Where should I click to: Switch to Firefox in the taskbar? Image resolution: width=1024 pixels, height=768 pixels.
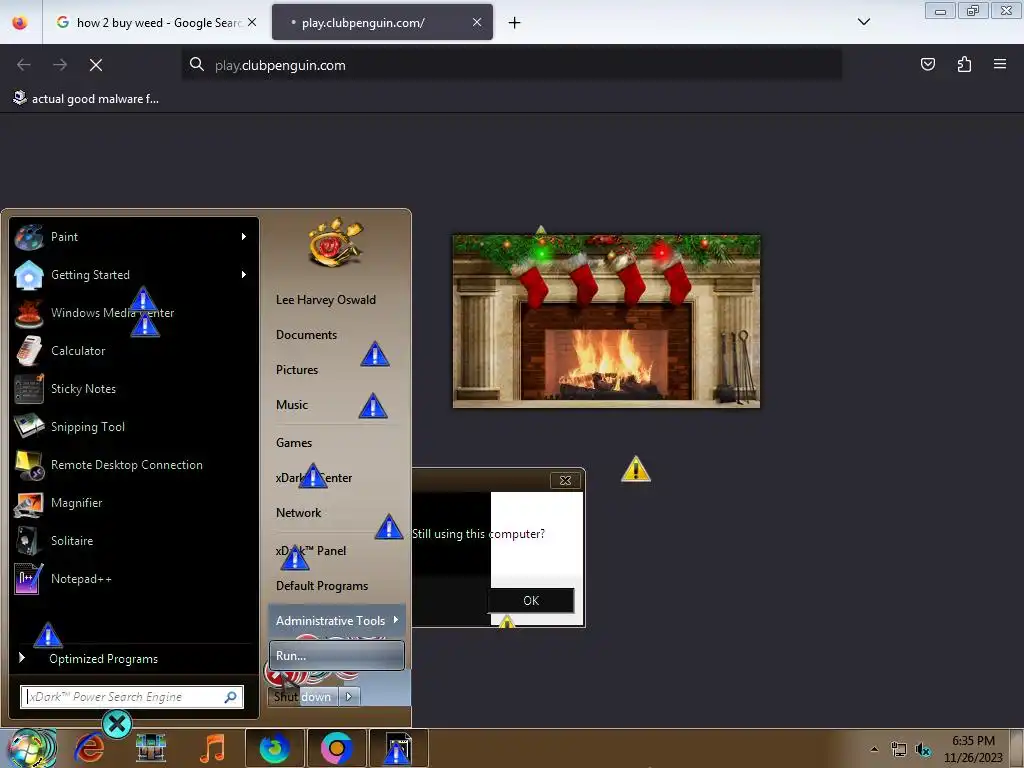274,748
